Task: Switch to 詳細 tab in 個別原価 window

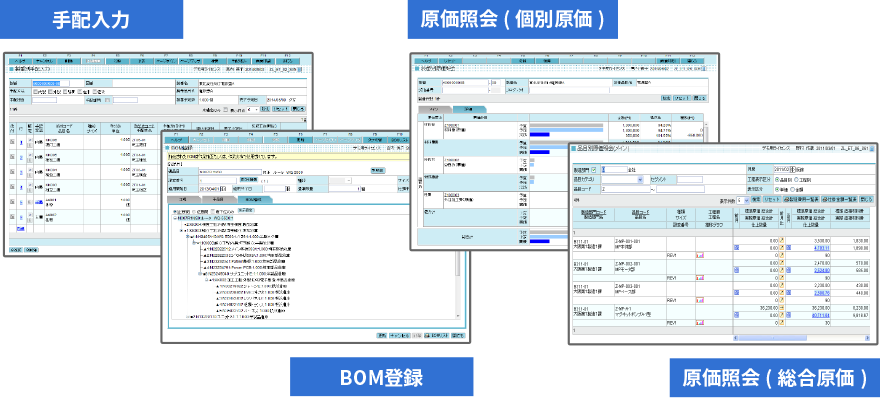Action: 469,109
